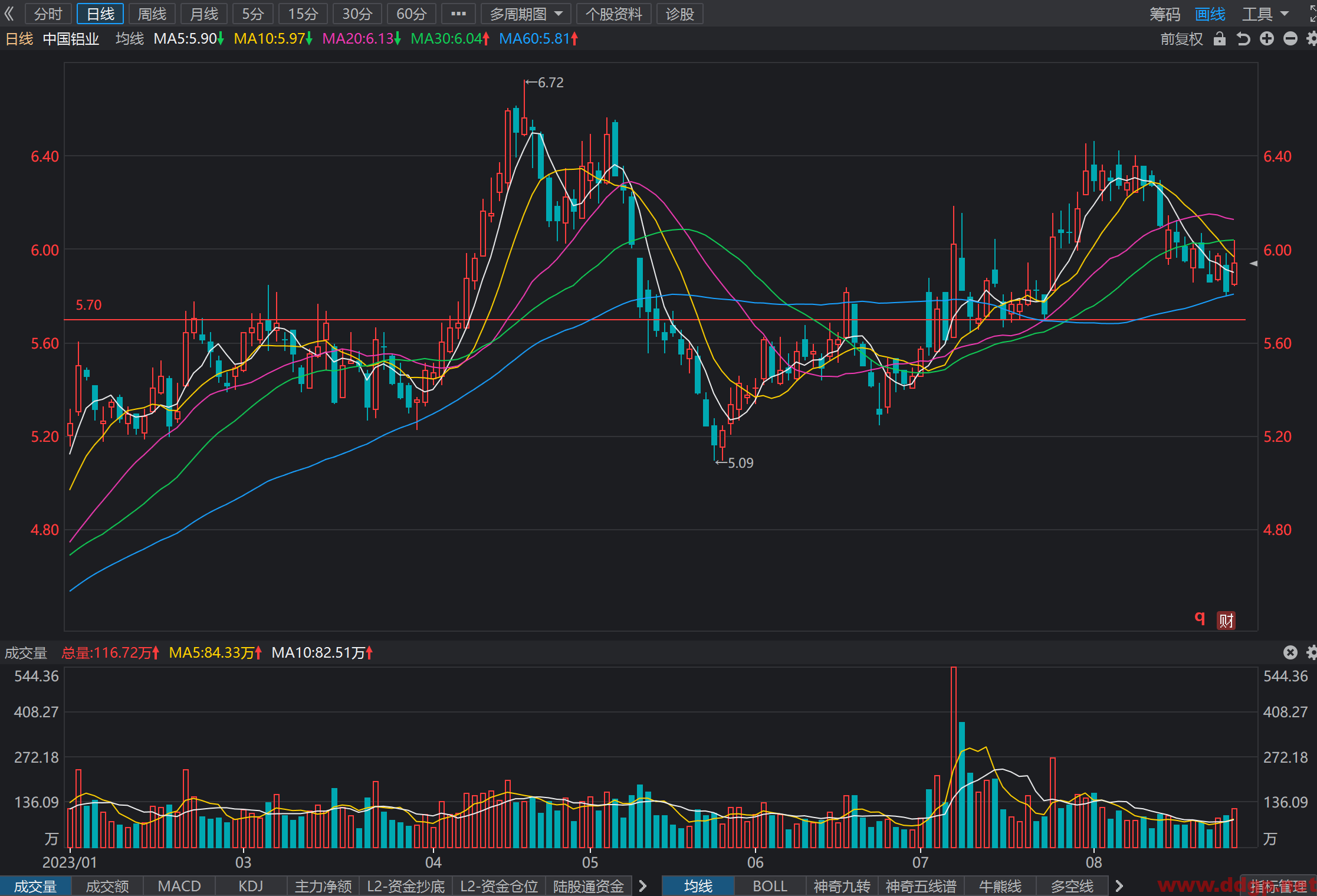Select the 60分 period tab
1317x896 pixels.
pos(412,14)
